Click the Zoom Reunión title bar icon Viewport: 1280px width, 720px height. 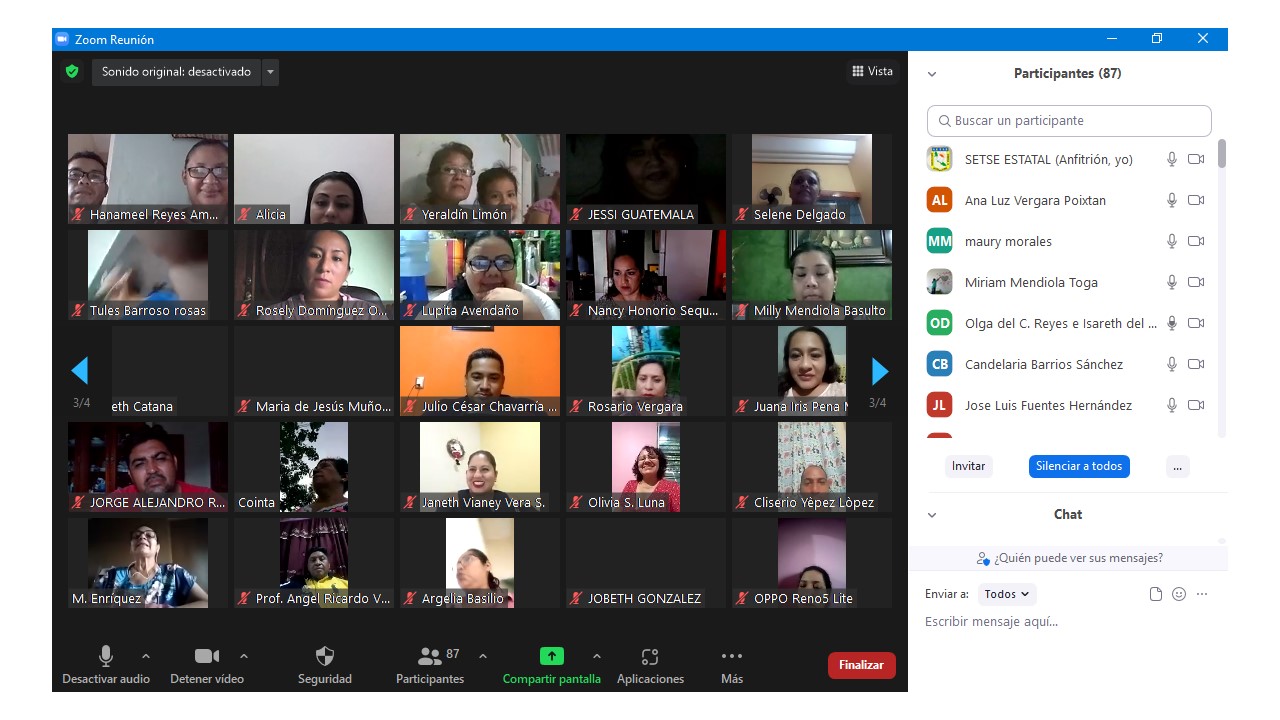62,39
